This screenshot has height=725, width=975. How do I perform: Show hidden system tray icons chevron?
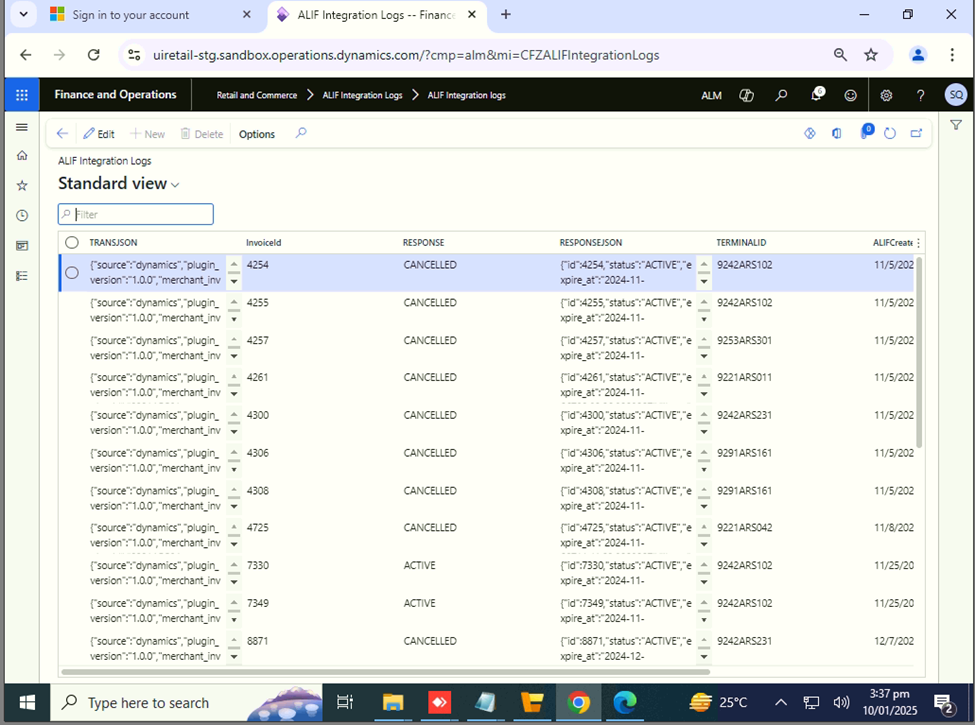(x=781, y=703)
